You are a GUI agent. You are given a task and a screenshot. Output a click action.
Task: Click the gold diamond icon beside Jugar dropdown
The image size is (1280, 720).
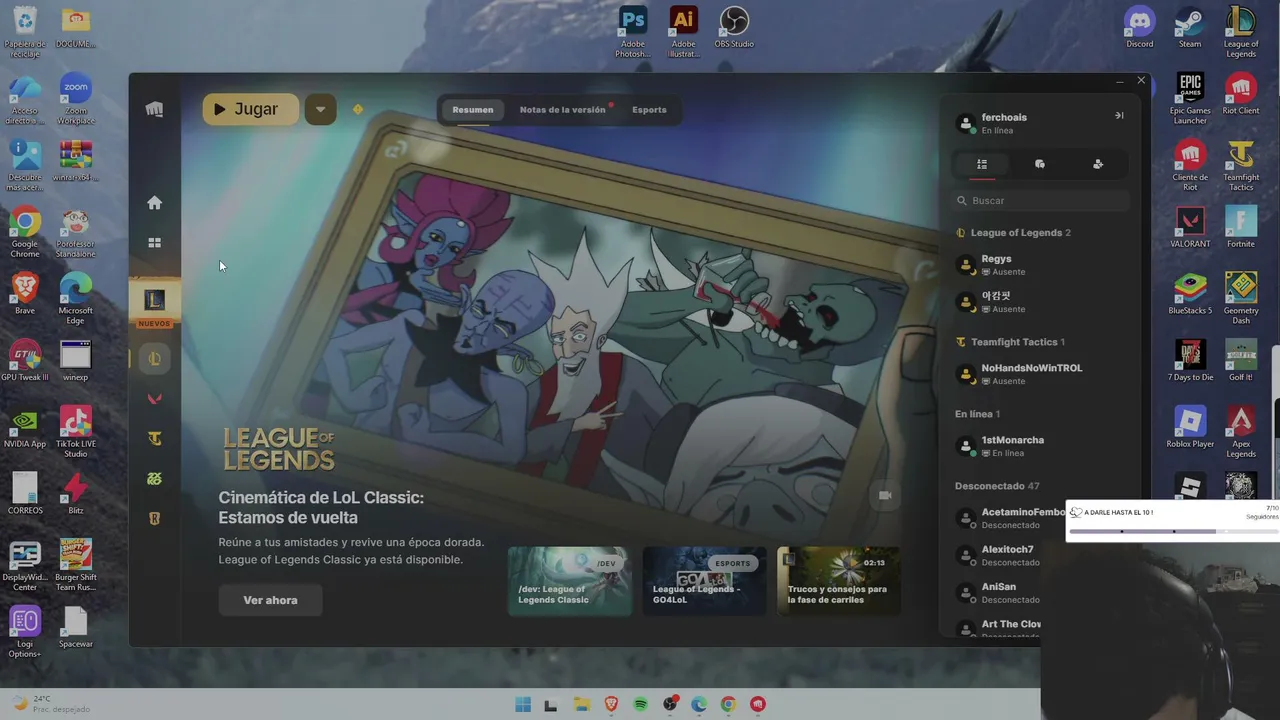tap(358, 109)
